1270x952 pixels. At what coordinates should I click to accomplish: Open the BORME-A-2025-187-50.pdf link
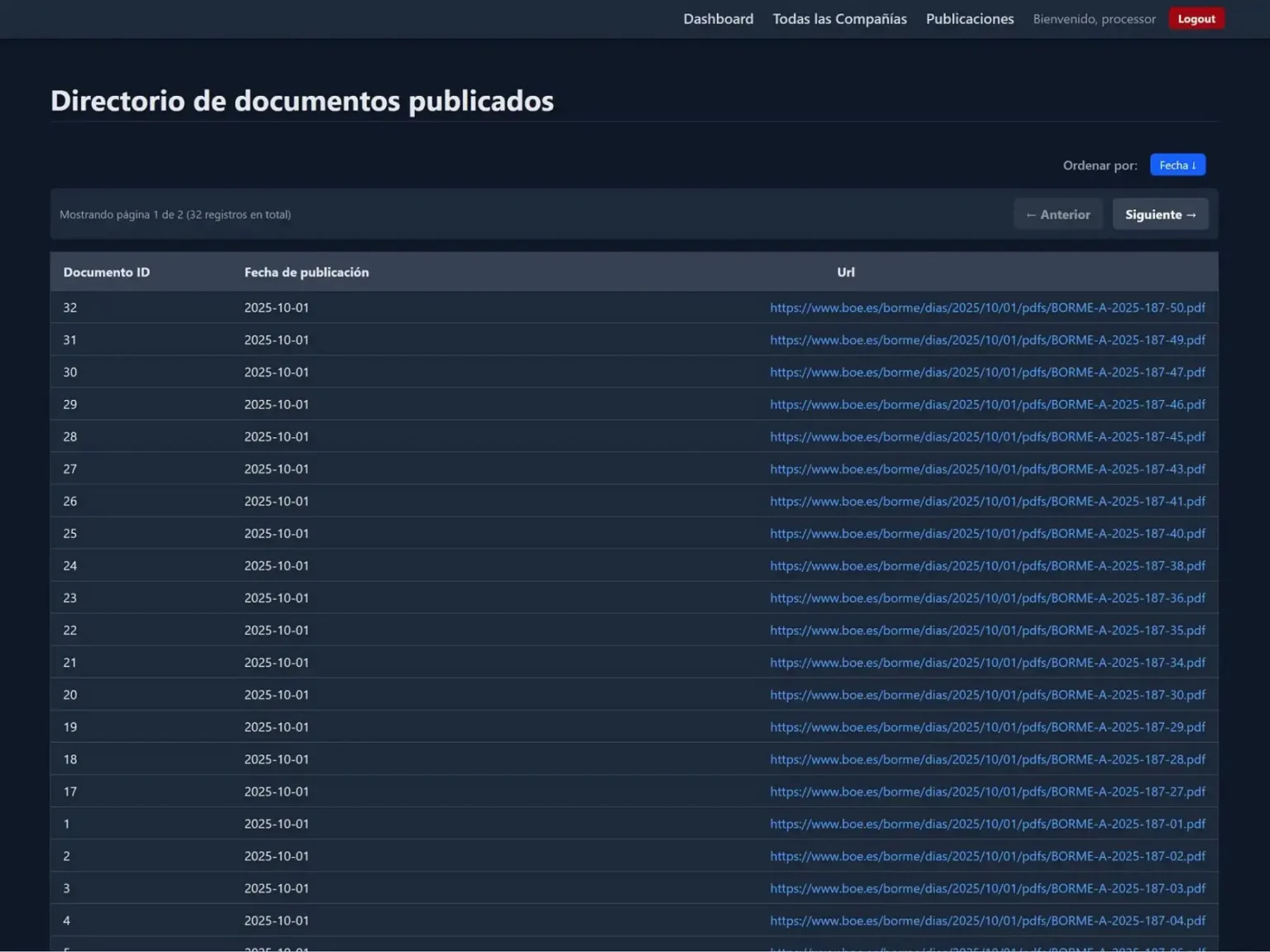point(987,307)
